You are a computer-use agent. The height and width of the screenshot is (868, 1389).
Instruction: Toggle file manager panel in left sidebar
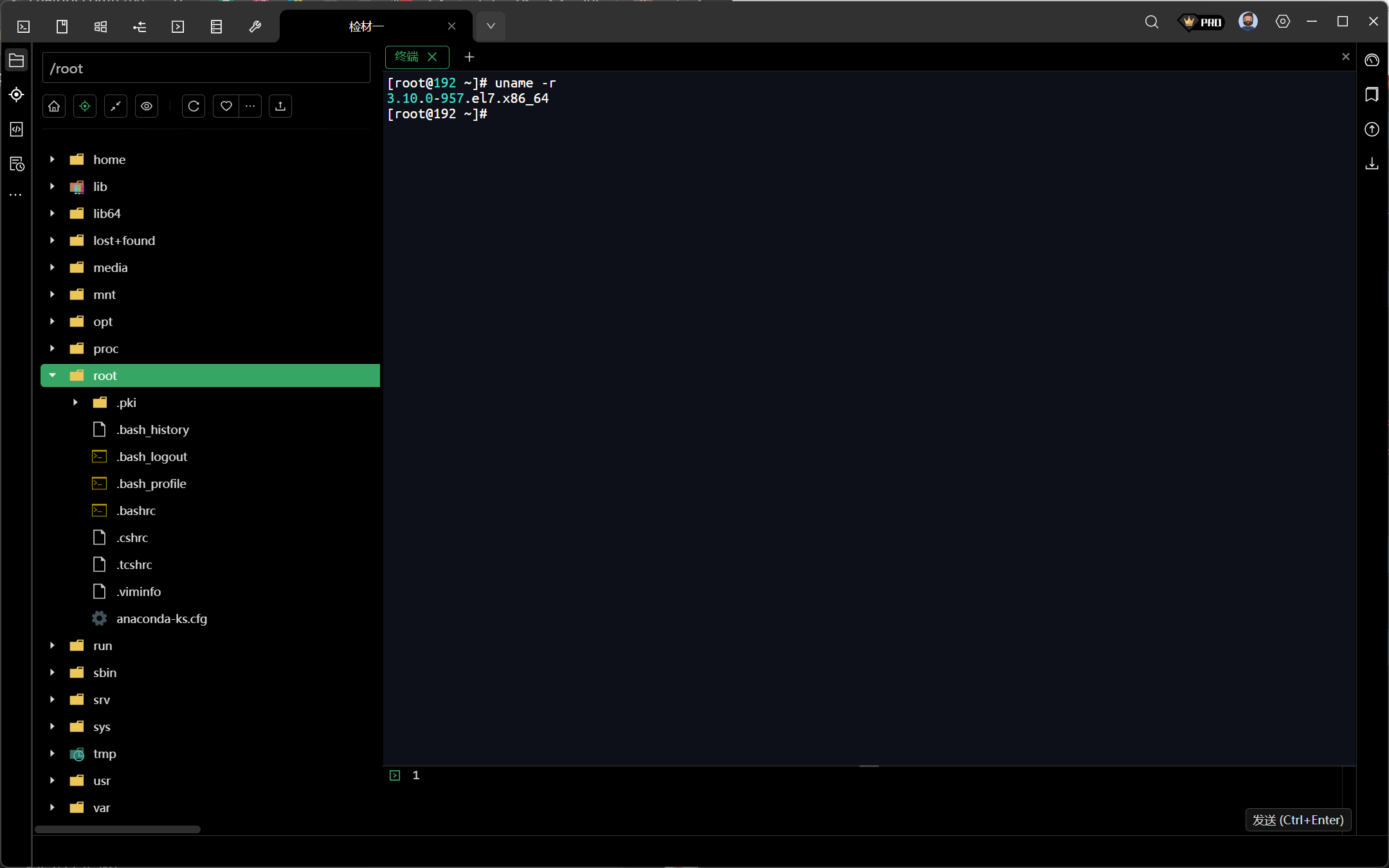click(16, 60)
